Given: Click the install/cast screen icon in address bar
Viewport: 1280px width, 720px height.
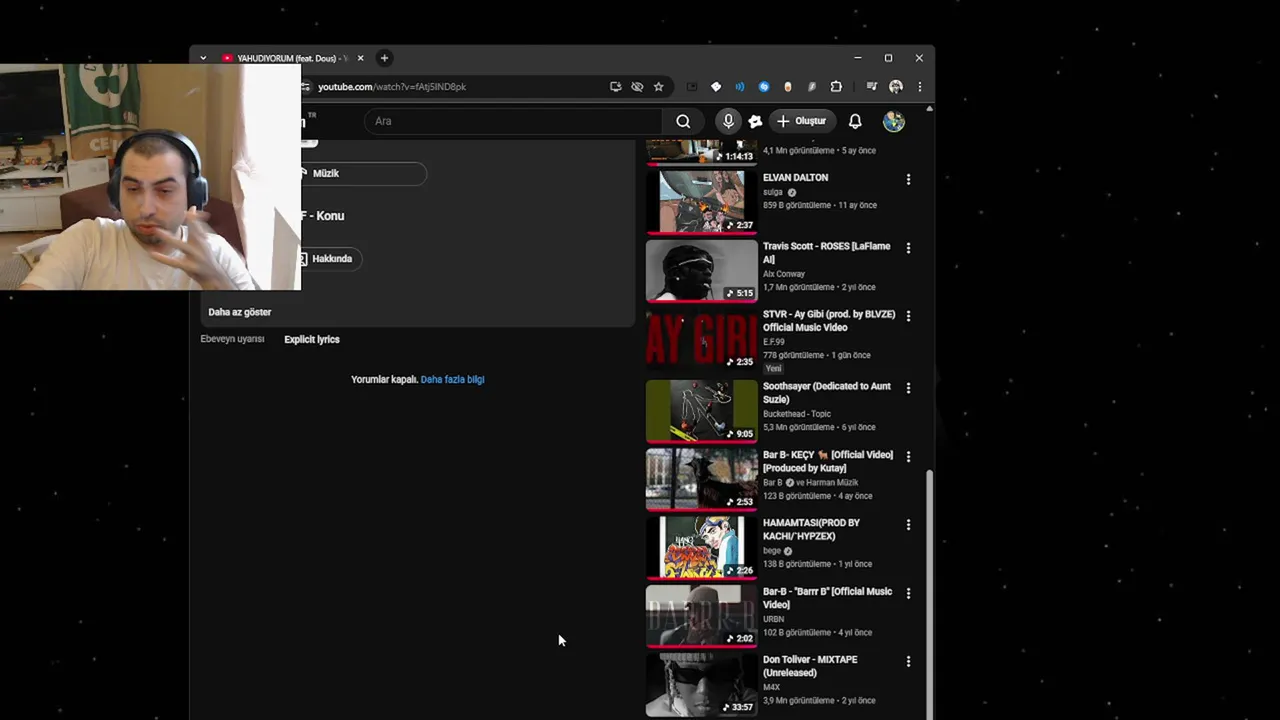Looking at the screenshot, I should (x=615, y=87).
